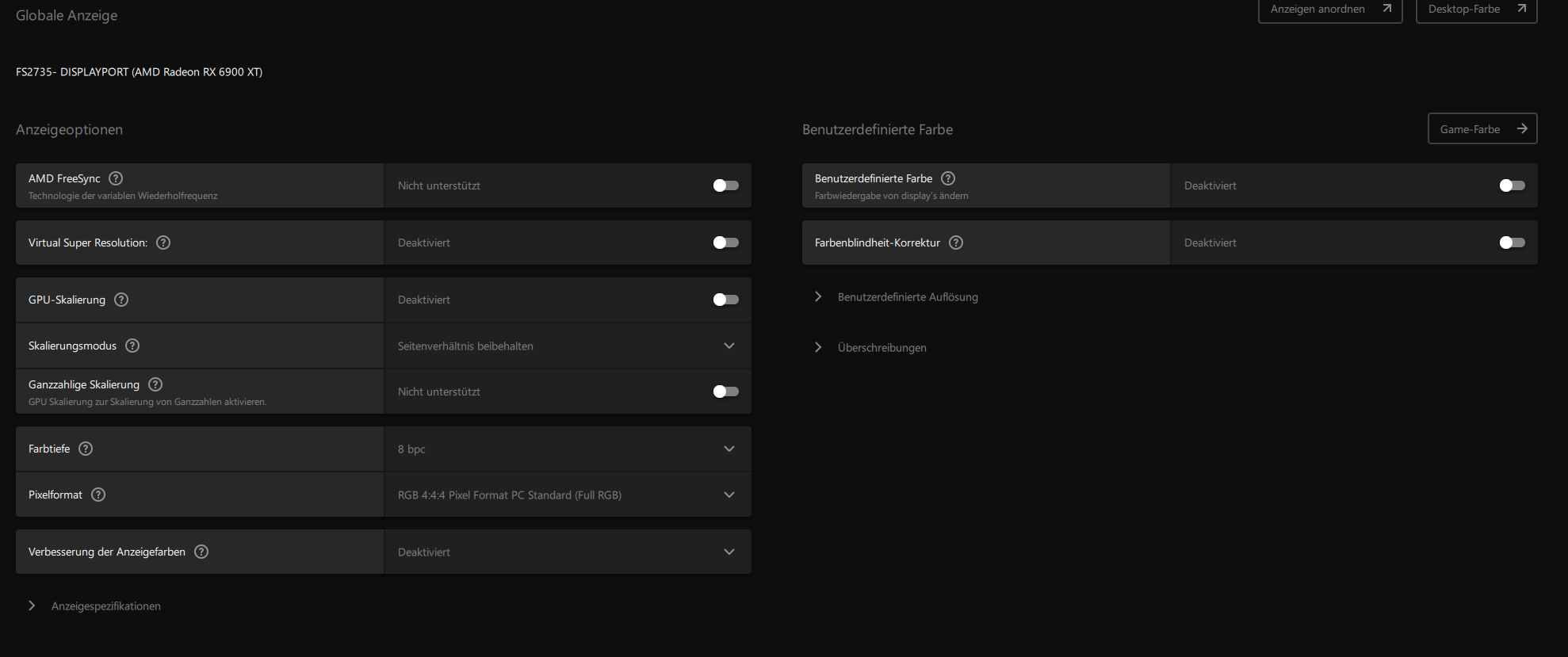Viewport: 1568px width, 657px height.
Task: Open the Farbtiefe 8 bpc dropdown
Action: pyautogui.click(x=568, y=449)
